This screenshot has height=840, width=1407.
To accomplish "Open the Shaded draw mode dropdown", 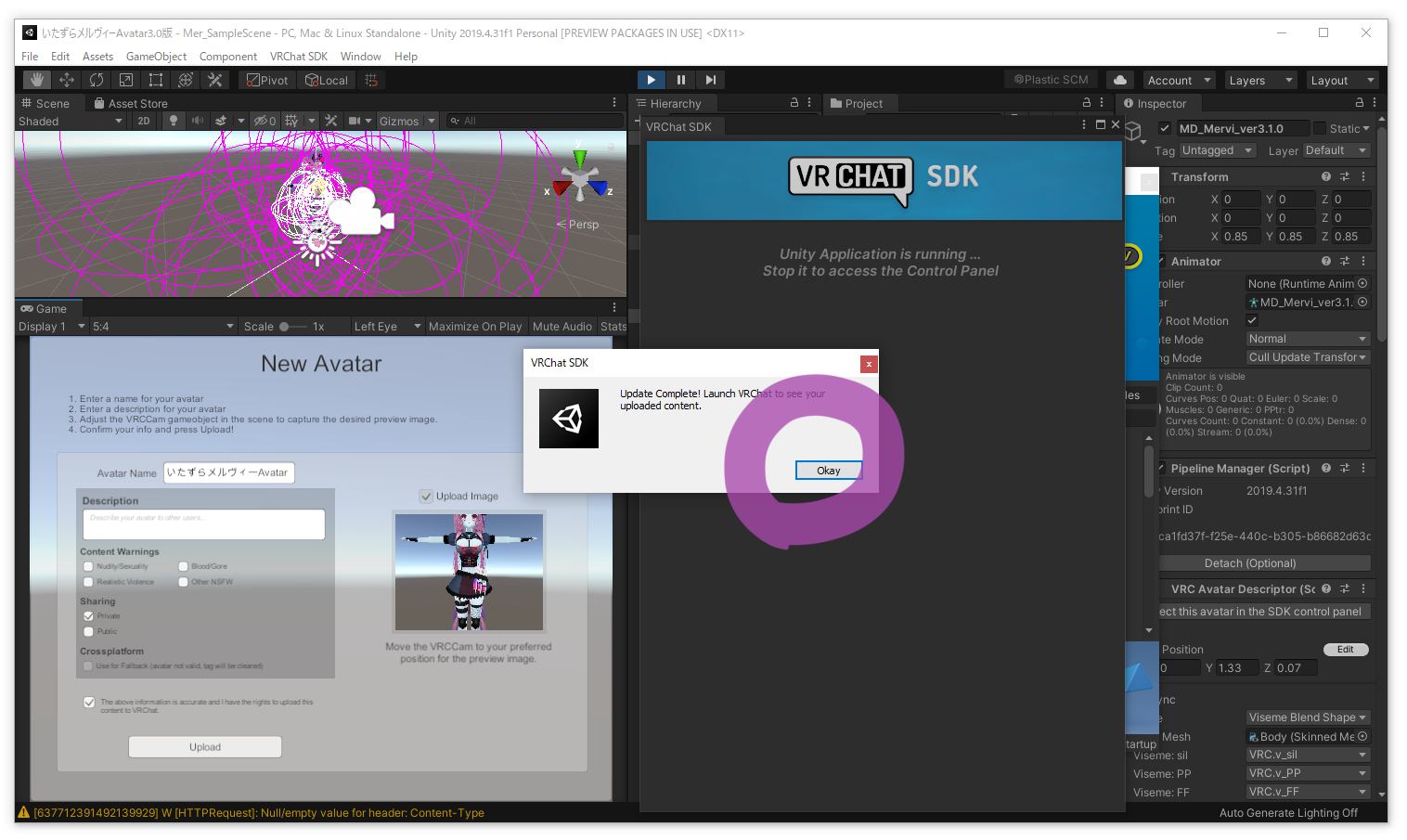I will [x=71, y=121].
